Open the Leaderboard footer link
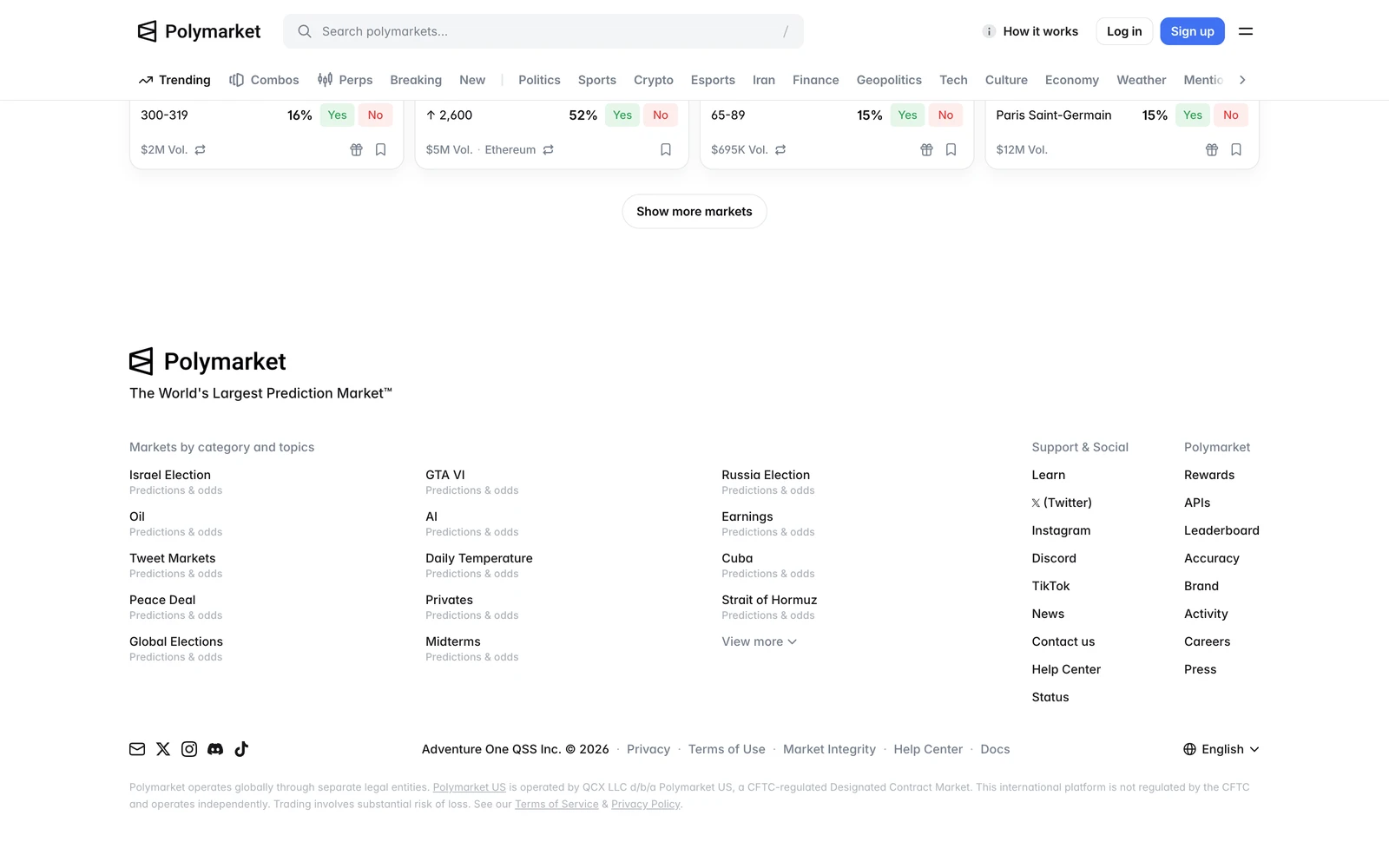The width and height of the screenshot is (1389, 868). tap(1221, 530)
